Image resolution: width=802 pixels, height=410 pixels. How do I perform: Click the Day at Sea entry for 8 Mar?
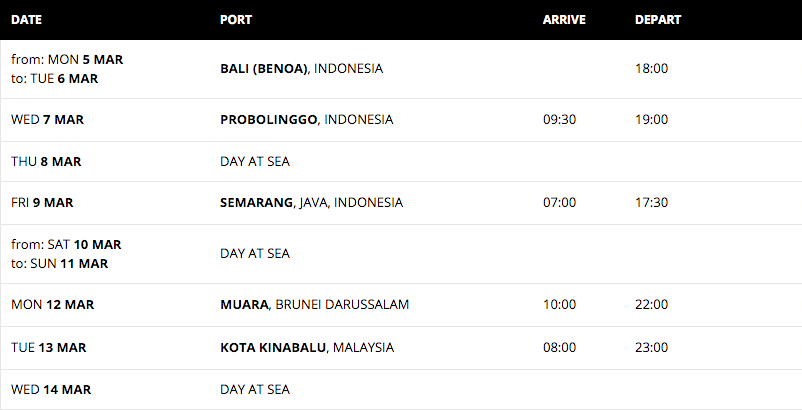[255, 162]
